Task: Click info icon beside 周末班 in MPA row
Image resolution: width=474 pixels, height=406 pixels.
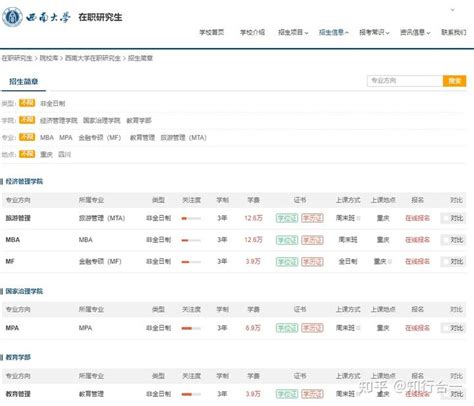Action: (358, 328)
